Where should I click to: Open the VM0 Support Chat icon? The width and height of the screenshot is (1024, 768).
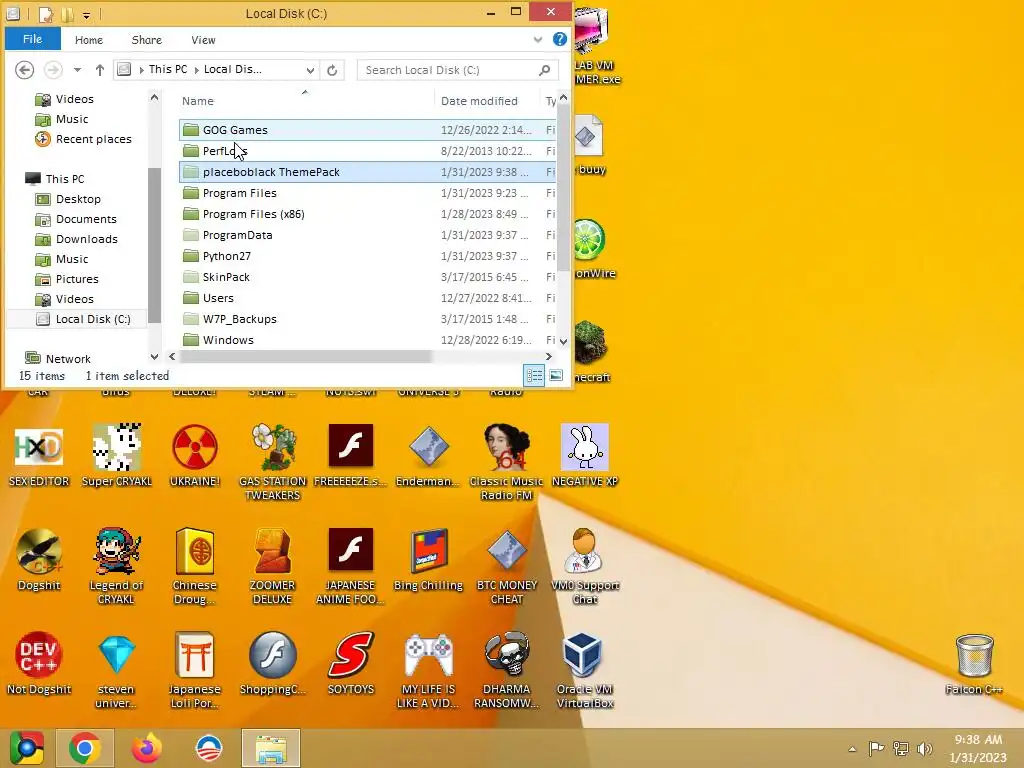point(584,552)
